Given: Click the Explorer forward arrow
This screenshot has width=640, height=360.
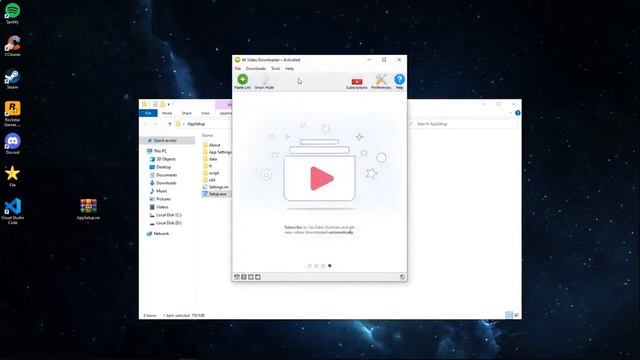Looking at the screenshot, I should click(x=155, y=124).
